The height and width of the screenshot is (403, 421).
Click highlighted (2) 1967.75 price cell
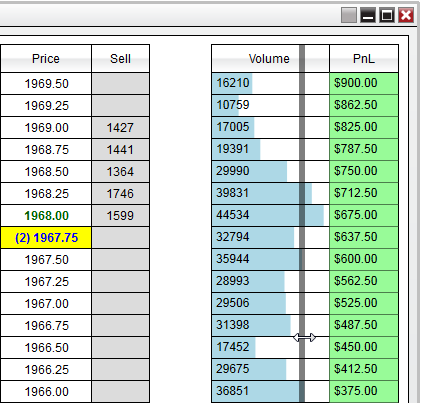[x=46, y=238]
